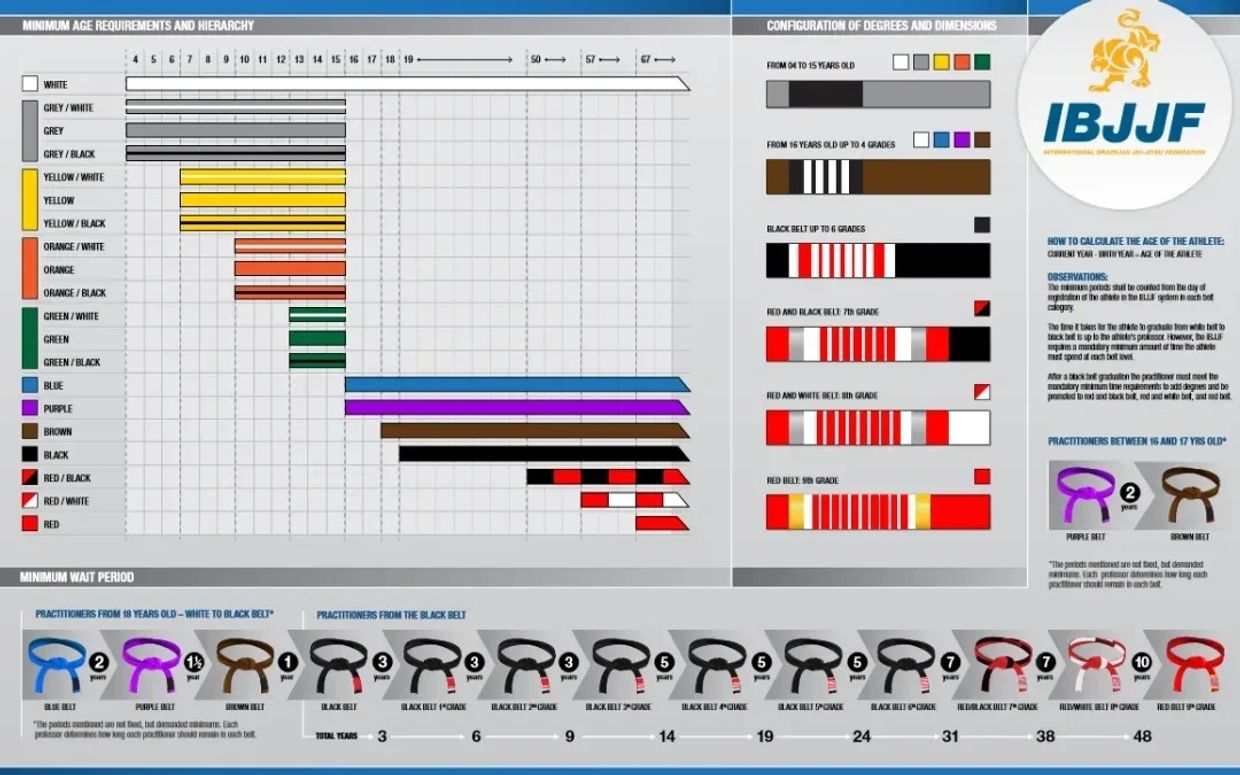The height and width of the screenshot is (775, 1240).
Task: Click the Practitioners from 18 years old heading
Action: tap(155, 614)
